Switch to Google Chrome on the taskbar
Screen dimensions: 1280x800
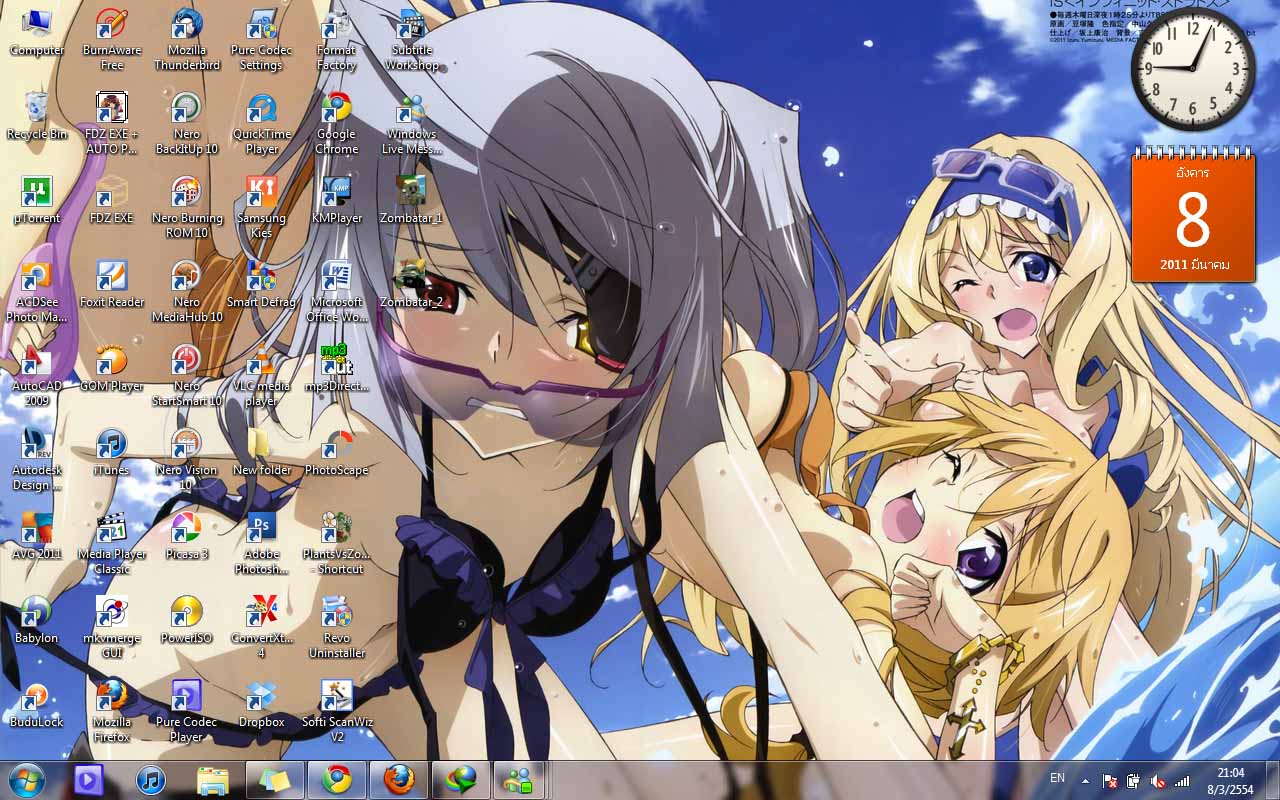[337, 779]
